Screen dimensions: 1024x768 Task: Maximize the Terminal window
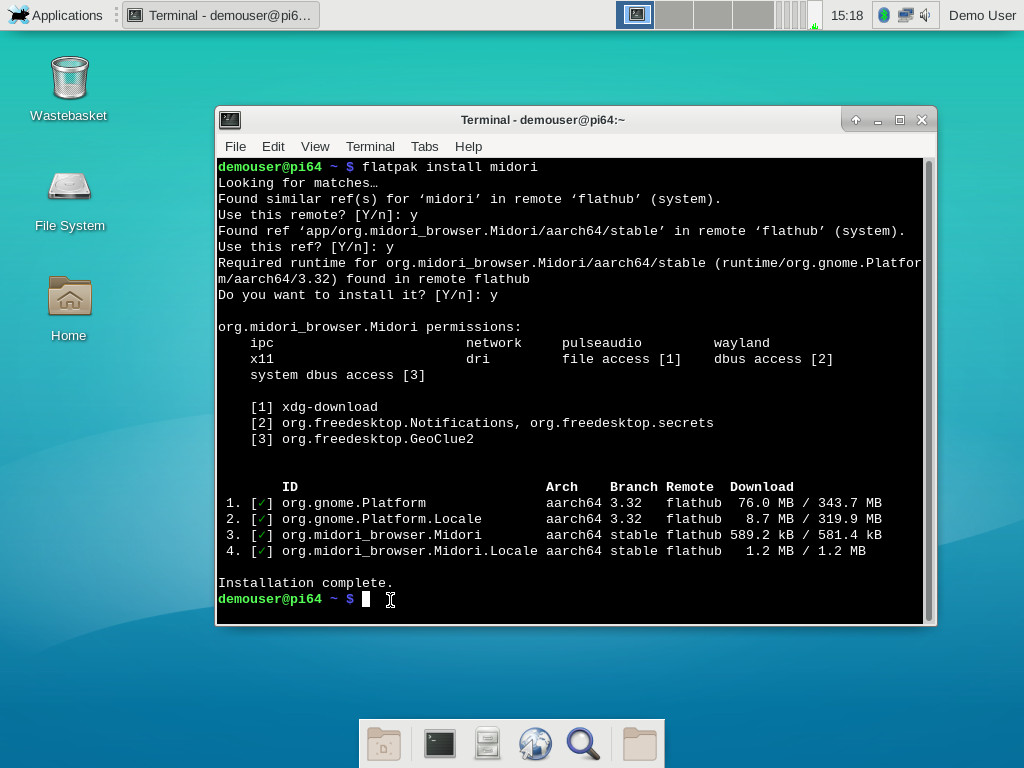900,120
